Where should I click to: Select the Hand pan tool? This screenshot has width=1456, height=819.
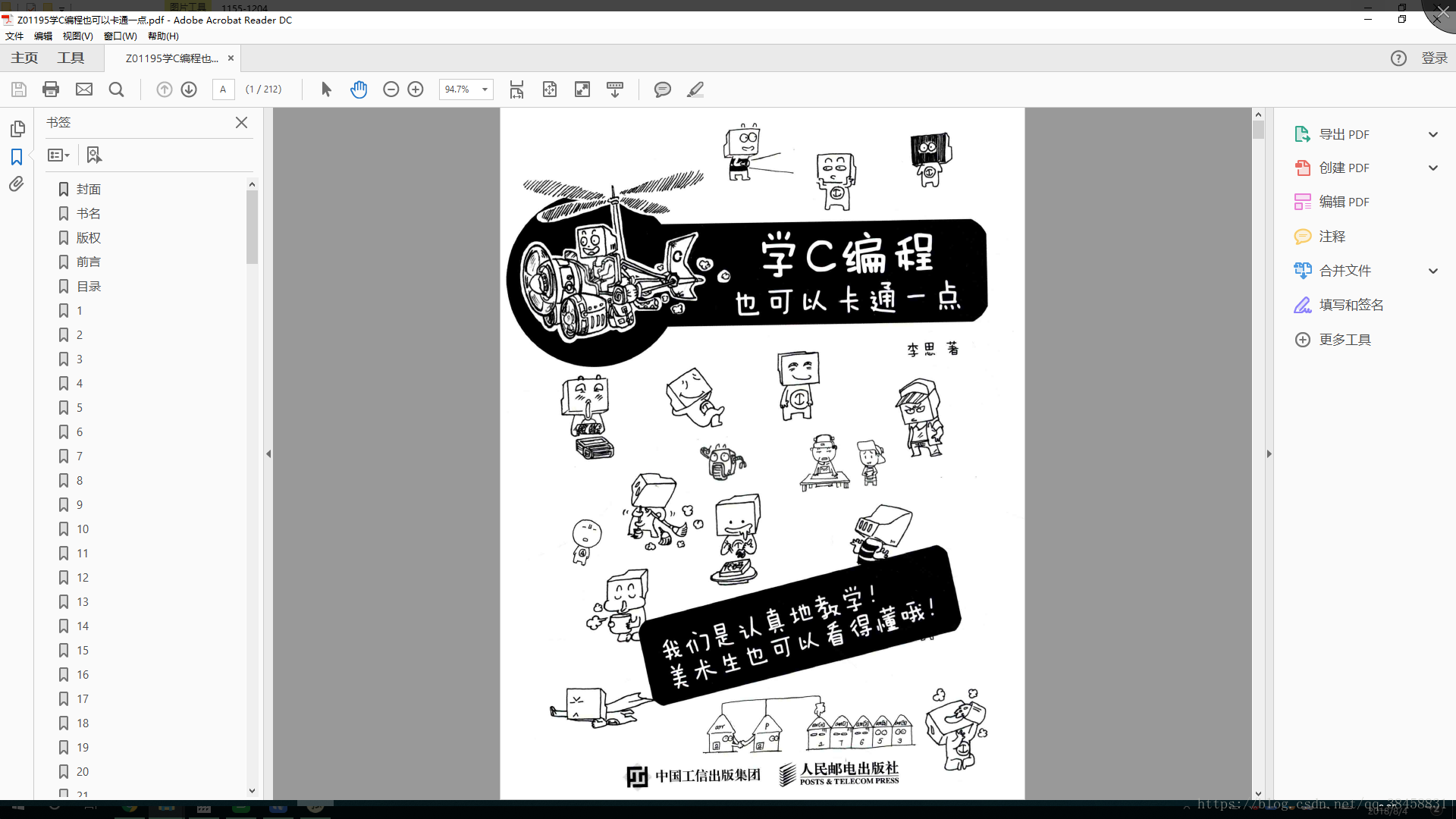pyautogui.click(x=359, y=89)
